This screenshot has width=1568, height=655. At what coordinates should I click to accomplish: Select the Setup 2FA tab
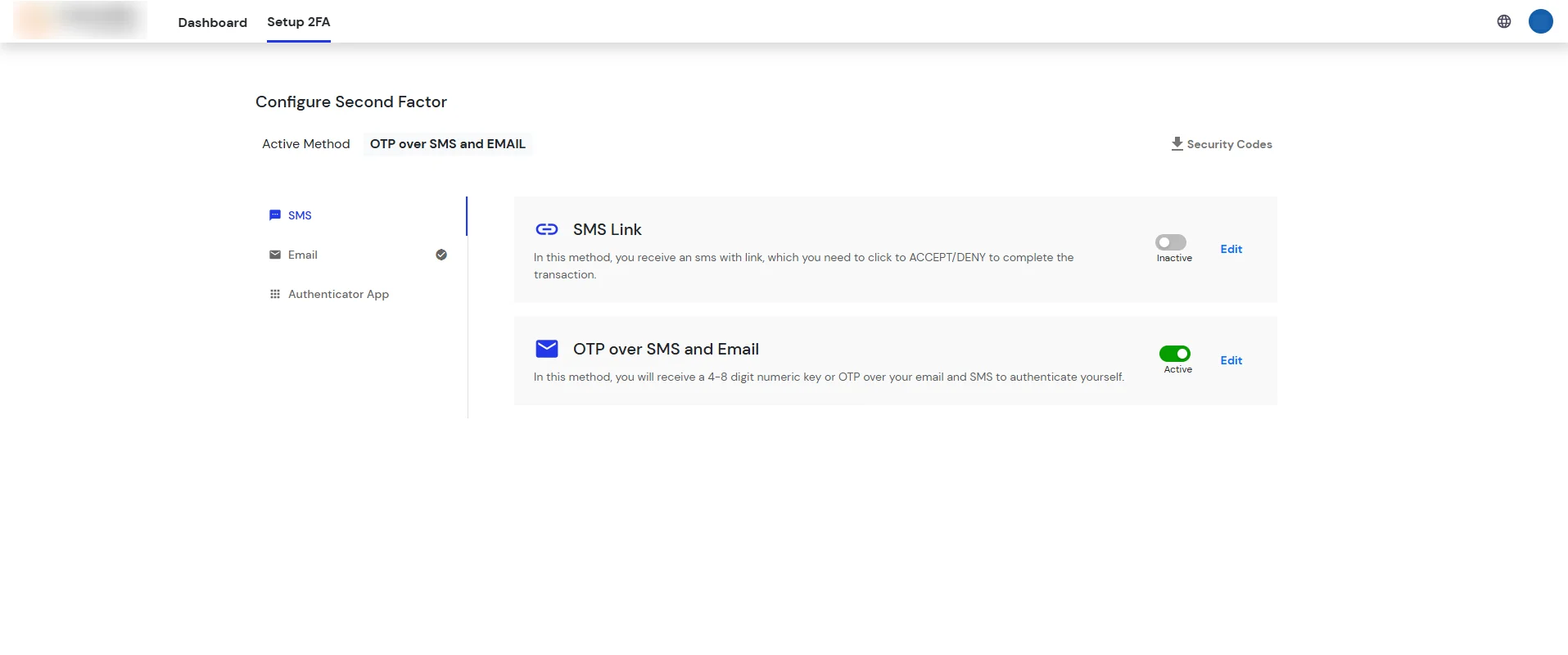coord(298,22)
